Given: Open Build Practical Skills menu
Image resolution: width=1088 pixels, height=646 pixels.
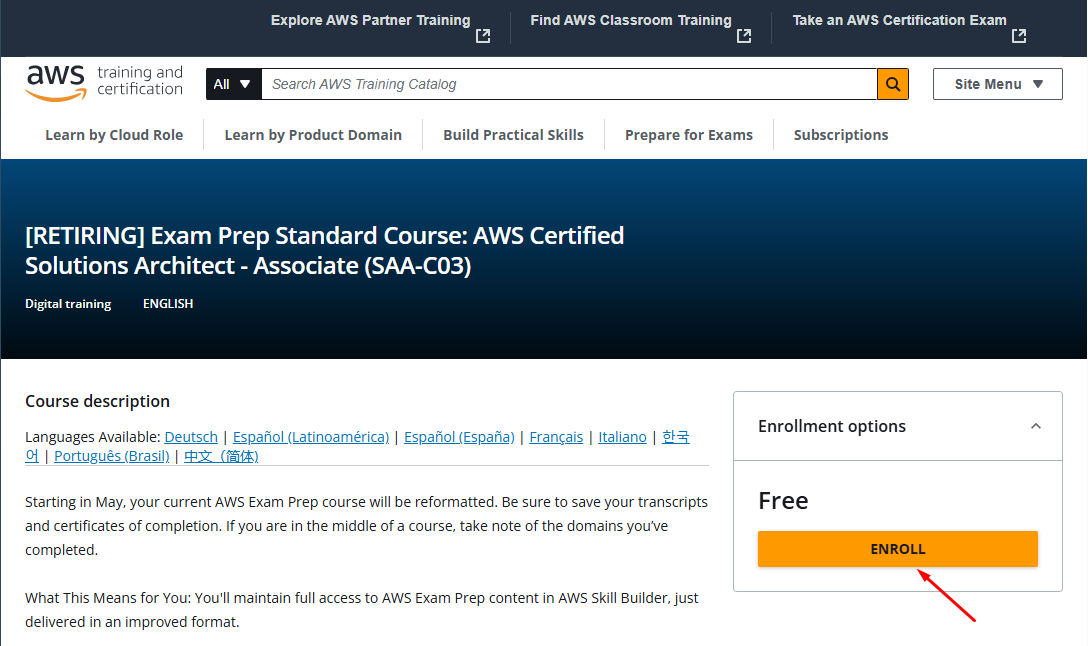Looking at the screenshot, I should tap(513, 135).
